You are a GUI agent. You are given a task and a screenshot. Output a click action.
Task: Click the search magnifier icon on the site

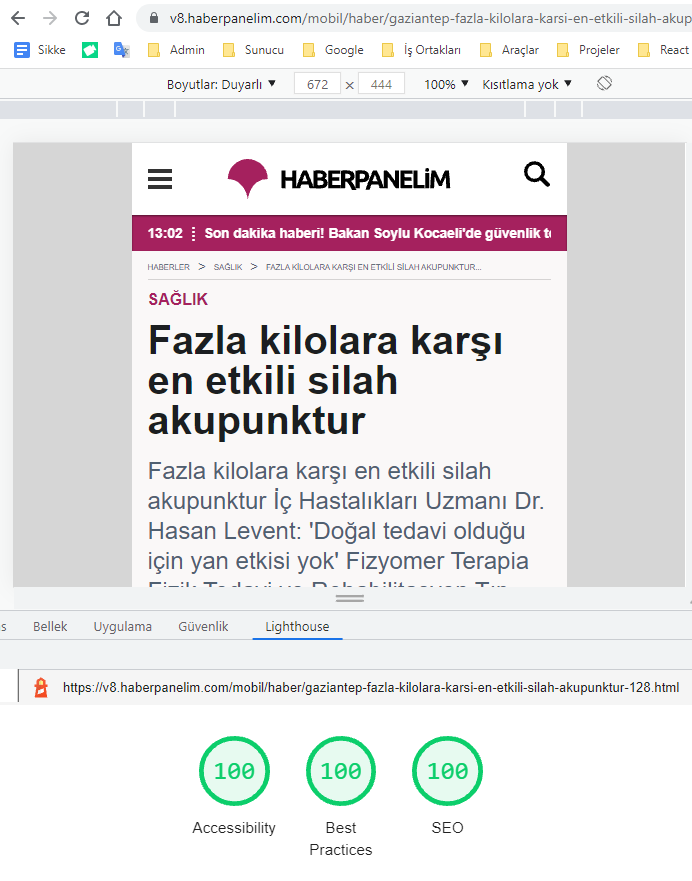coord(537,175)
